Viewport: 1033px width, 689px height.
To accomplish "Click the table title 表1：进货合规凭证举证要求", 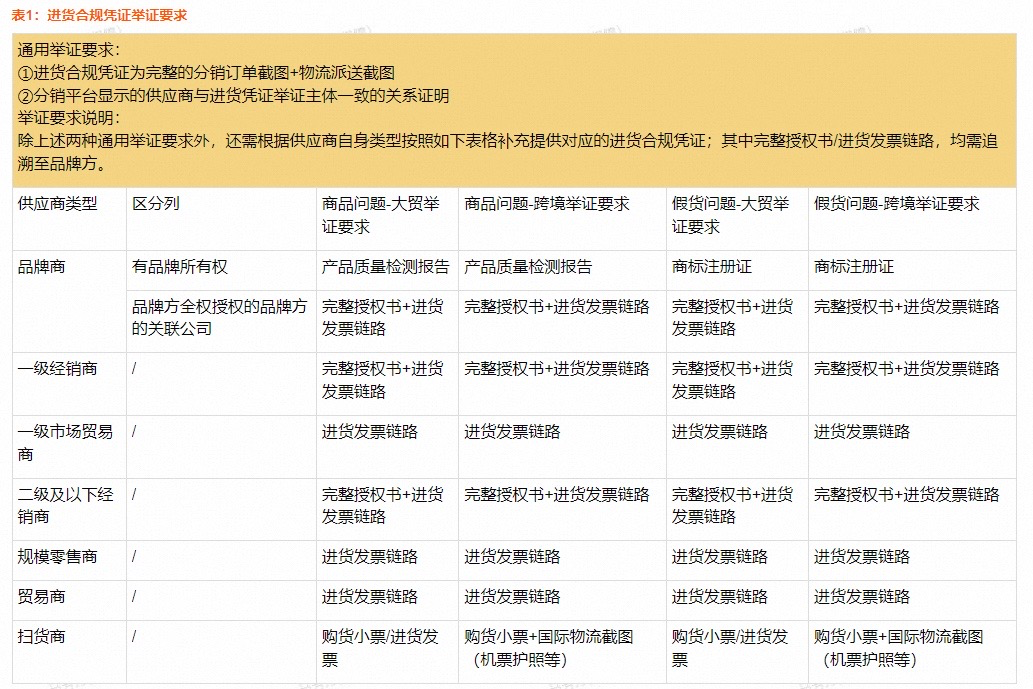I will pos(99,15).
